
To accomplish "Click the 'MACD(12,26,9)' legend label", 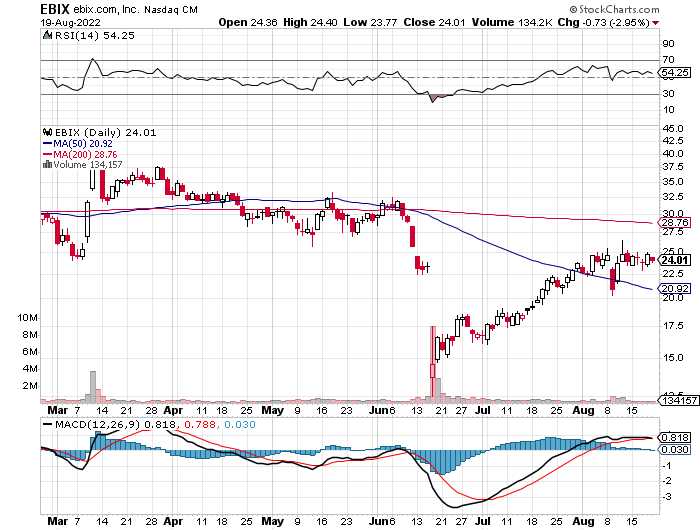I will tap(97, 424).
